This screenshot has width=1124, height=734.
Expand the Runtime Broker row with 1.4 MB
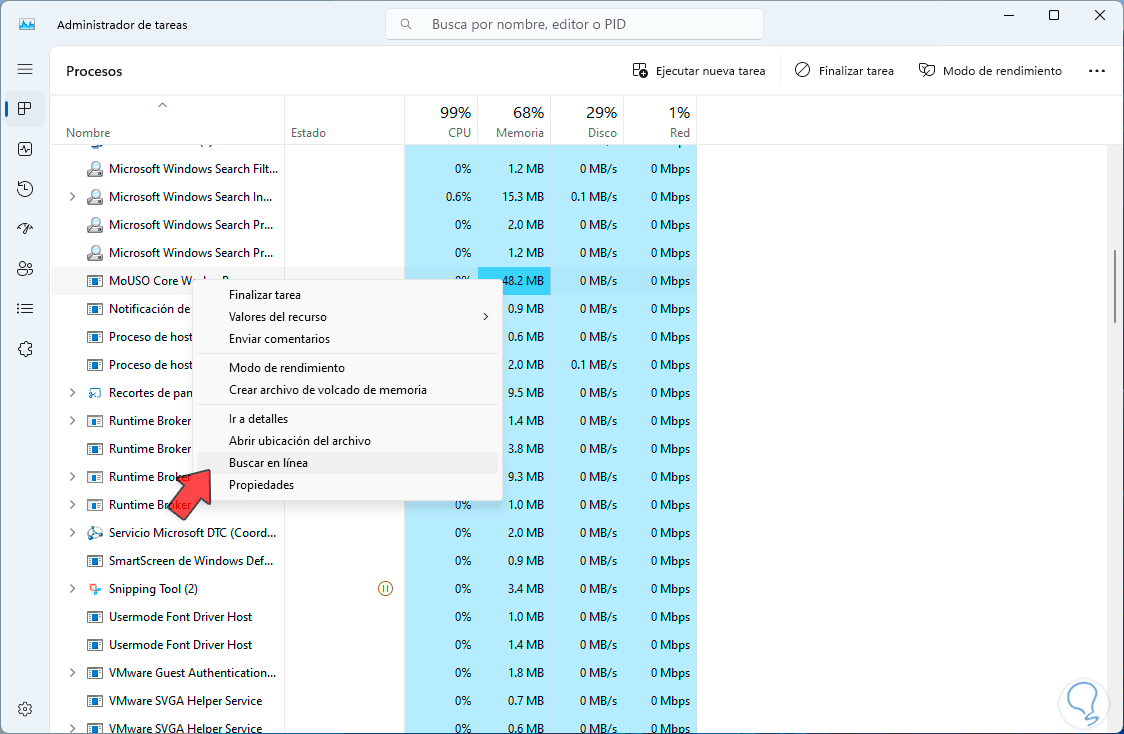click(72, 421)
